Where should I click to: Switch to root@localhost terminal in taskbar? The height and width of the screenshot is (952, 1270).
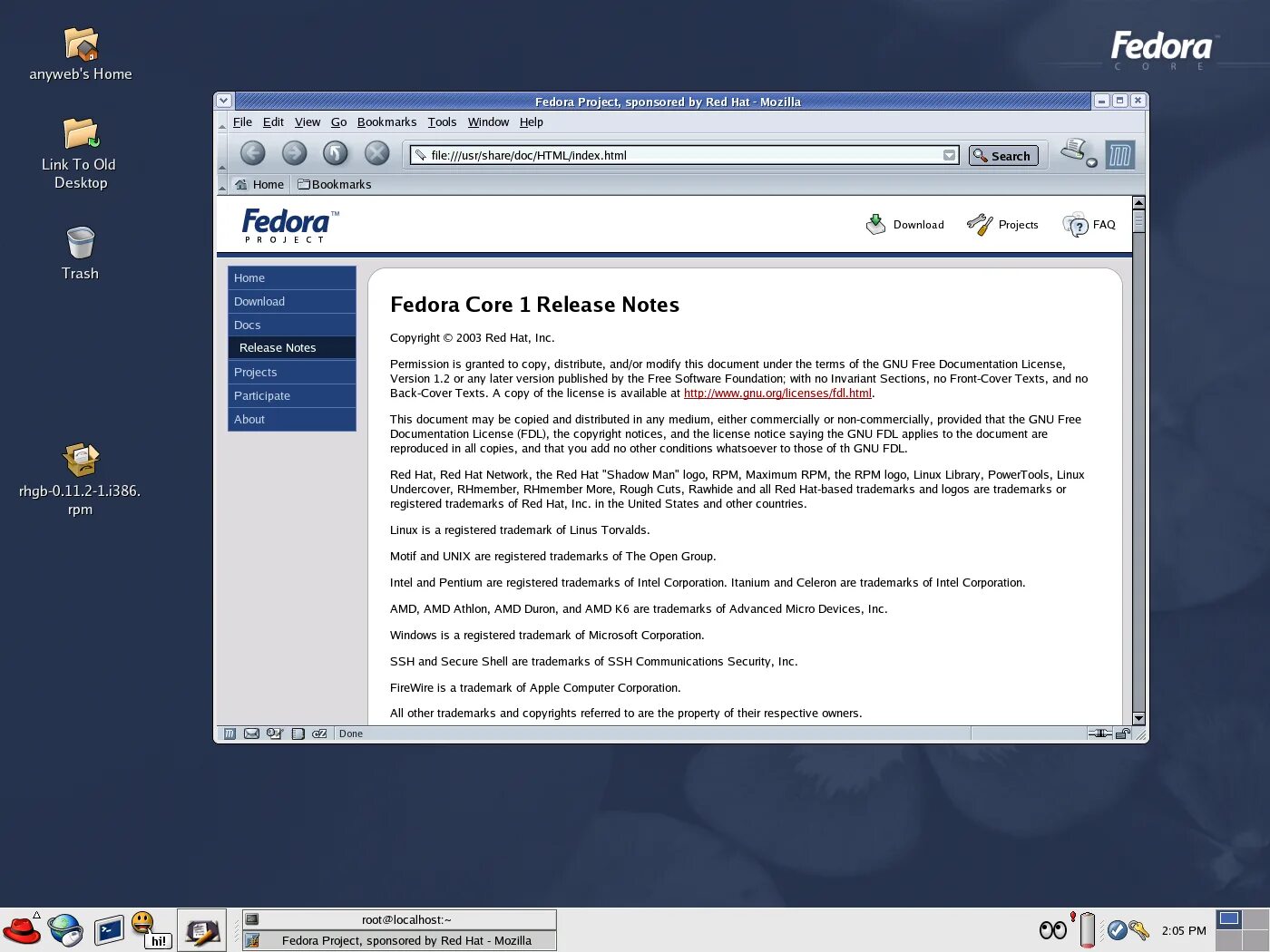click(399, 919)
